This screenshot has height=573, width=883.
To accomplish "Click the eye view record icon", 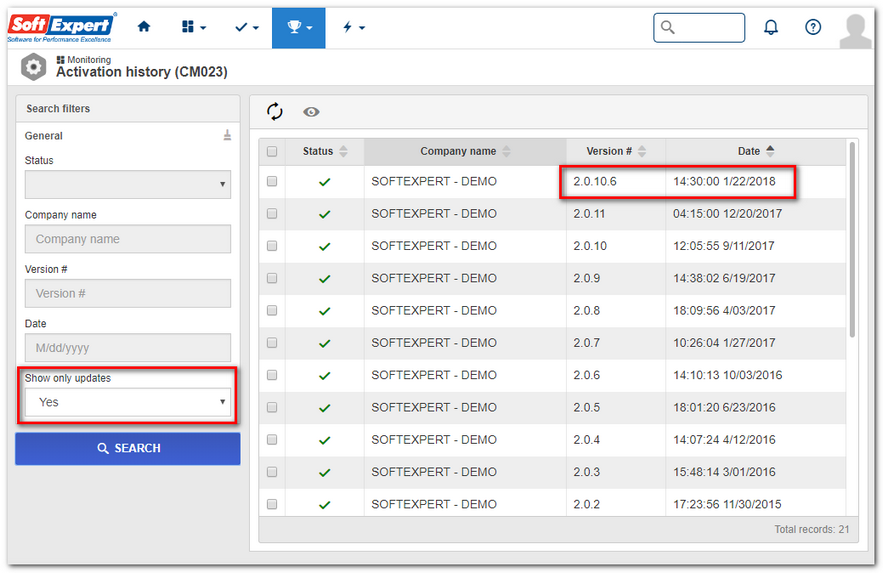I will [x=311, y=112].
